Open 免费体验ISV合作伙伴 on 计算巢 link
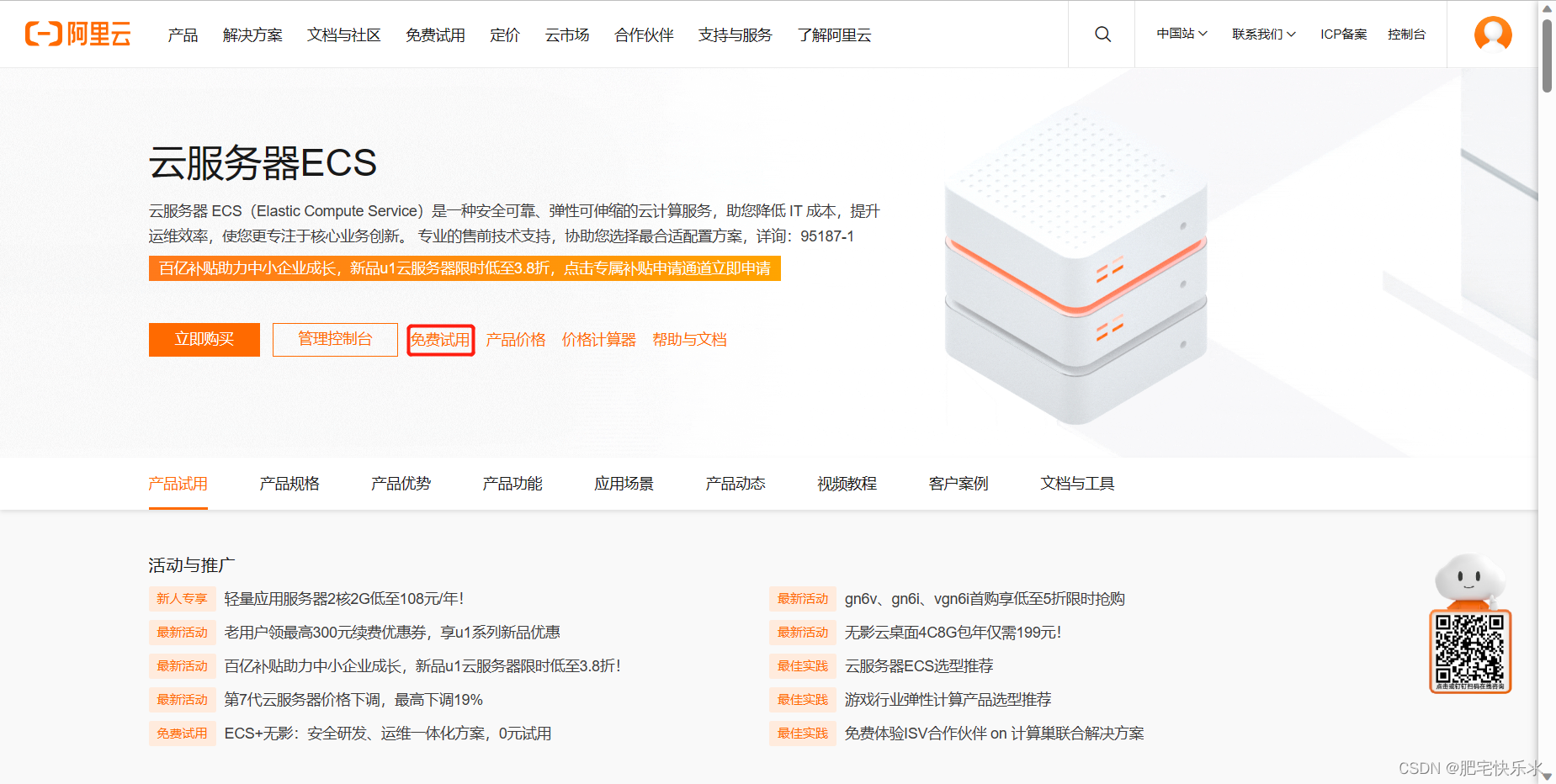Viewport: 1556px width, 784px height. click(995, 734)
